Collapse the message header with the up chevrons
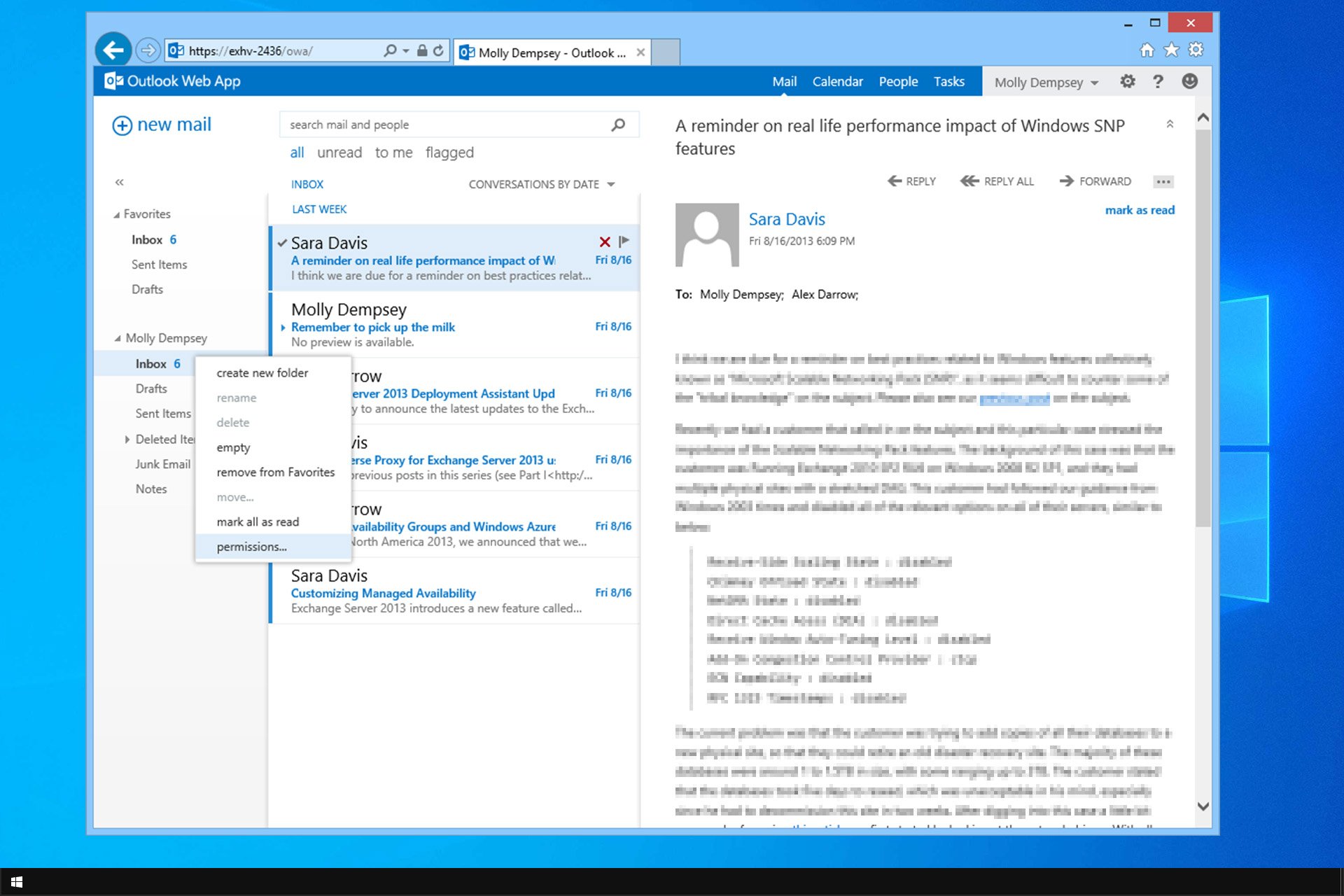The height and width of the screenshot is (896, 1344). click(x=1170, y=124)
